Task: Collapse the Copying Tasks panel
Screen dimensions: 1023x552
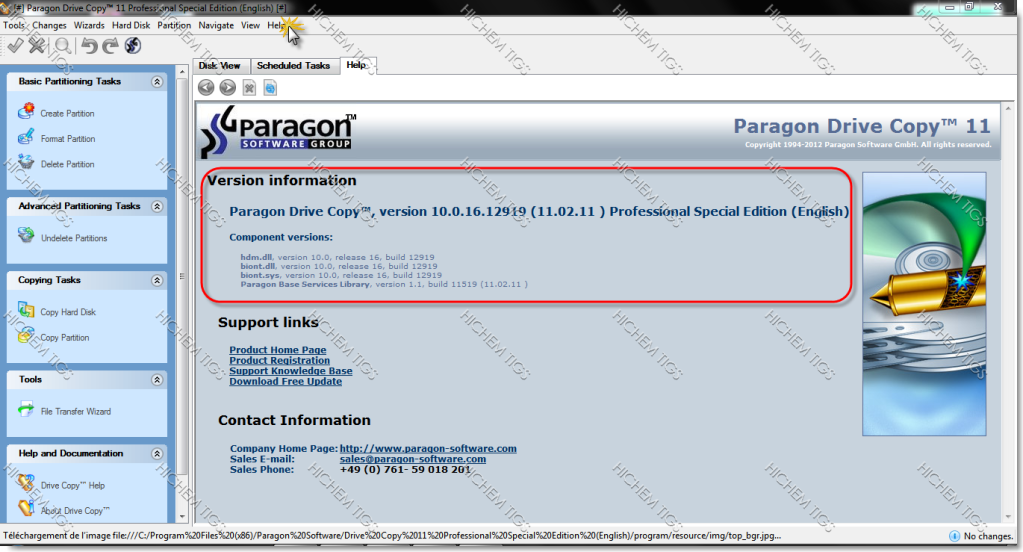Action: [x=157, y=280]
